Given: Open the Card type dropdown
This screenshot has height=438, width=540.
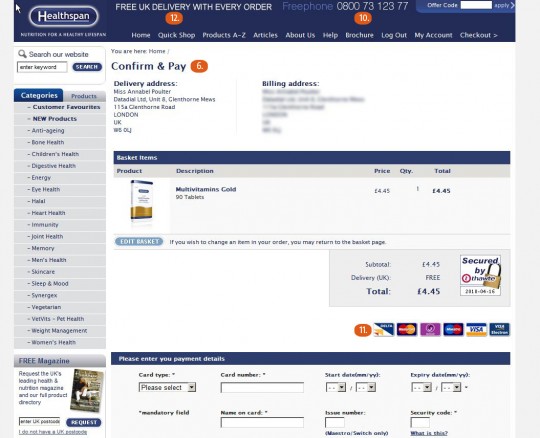Looking at the screenshot, I should coord(167,387).
